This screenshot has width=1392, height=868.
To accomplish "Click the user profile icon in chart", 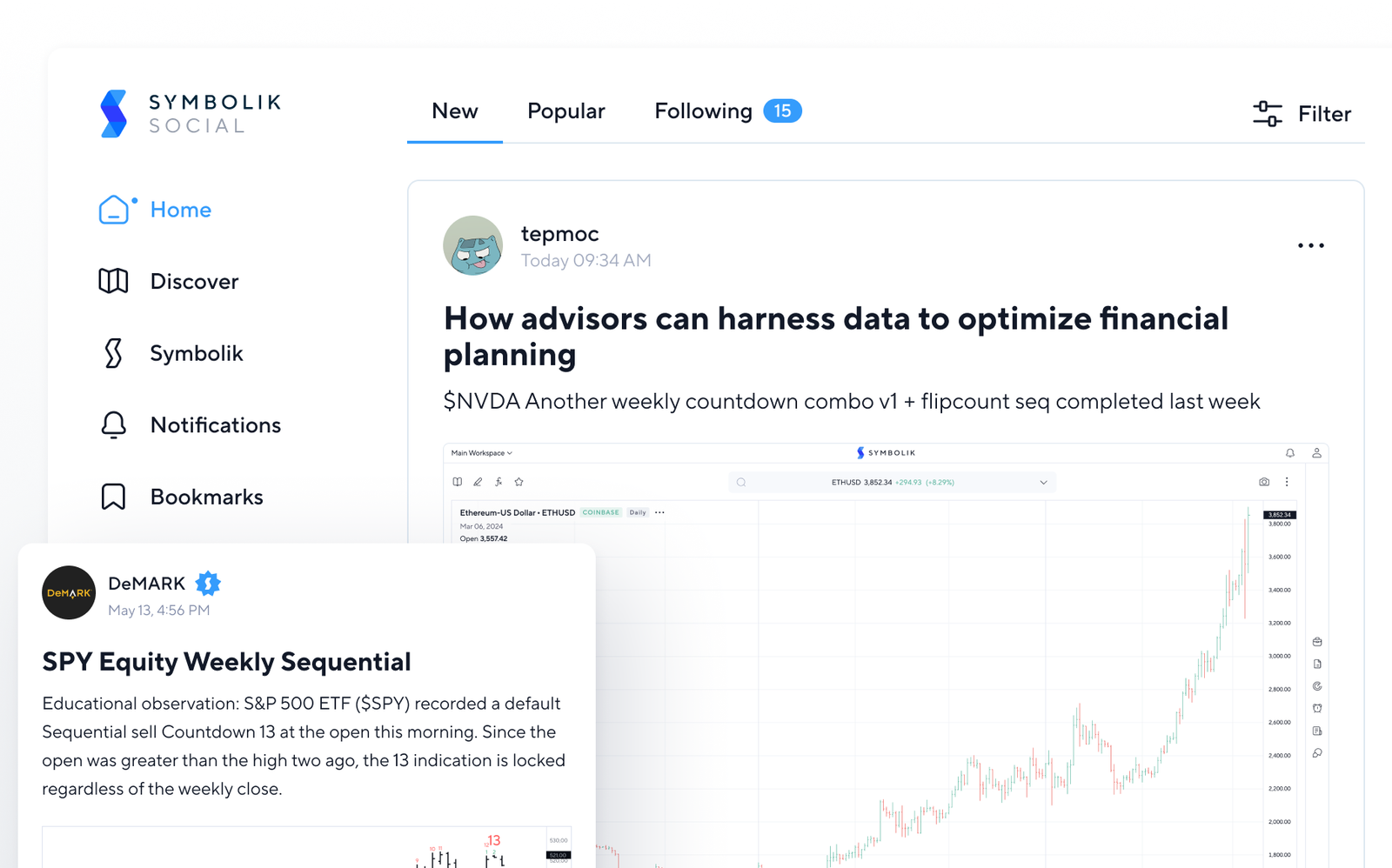I will point(1316,453).
